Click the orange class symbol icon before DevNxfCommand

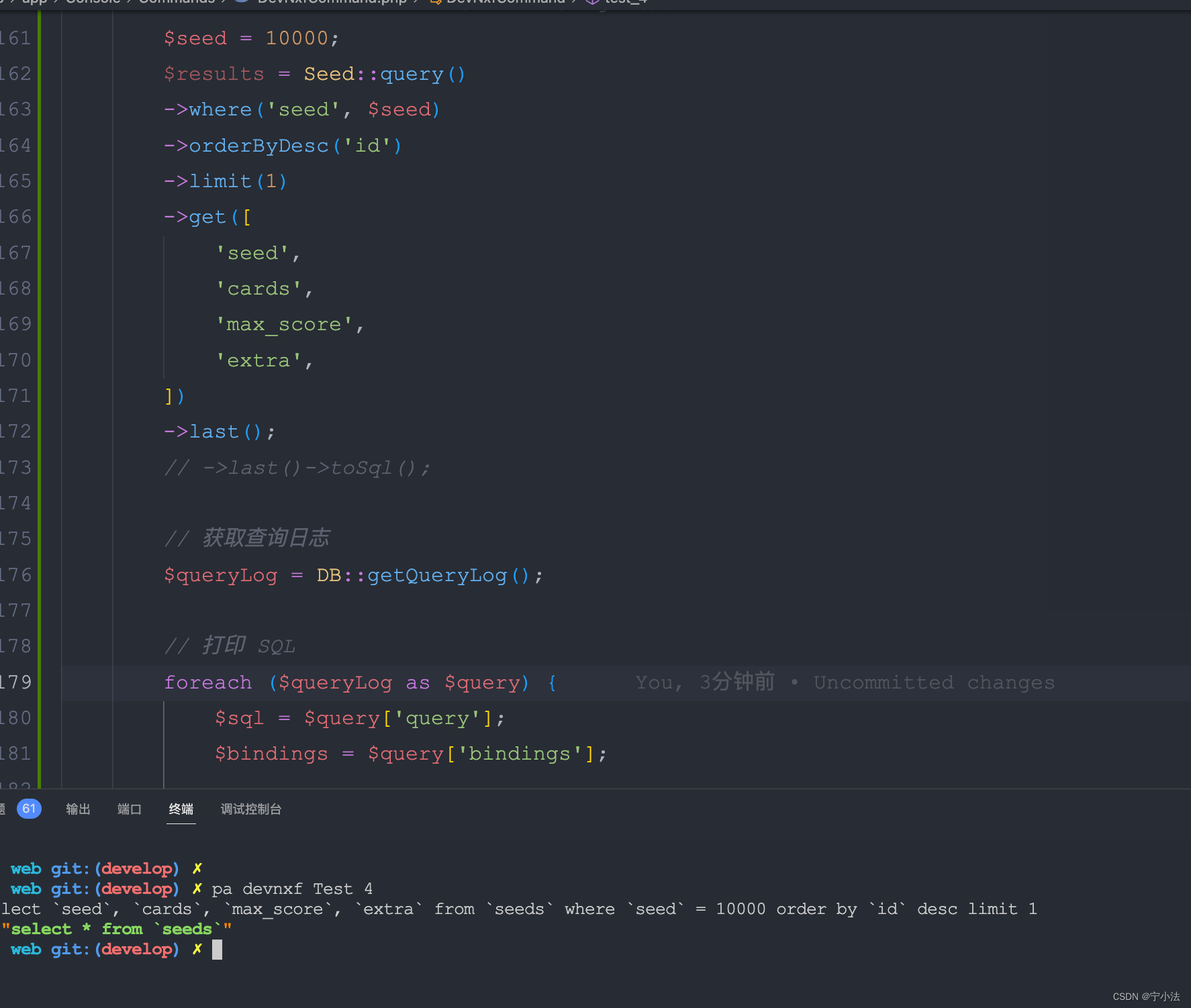(x=435, y=2)
